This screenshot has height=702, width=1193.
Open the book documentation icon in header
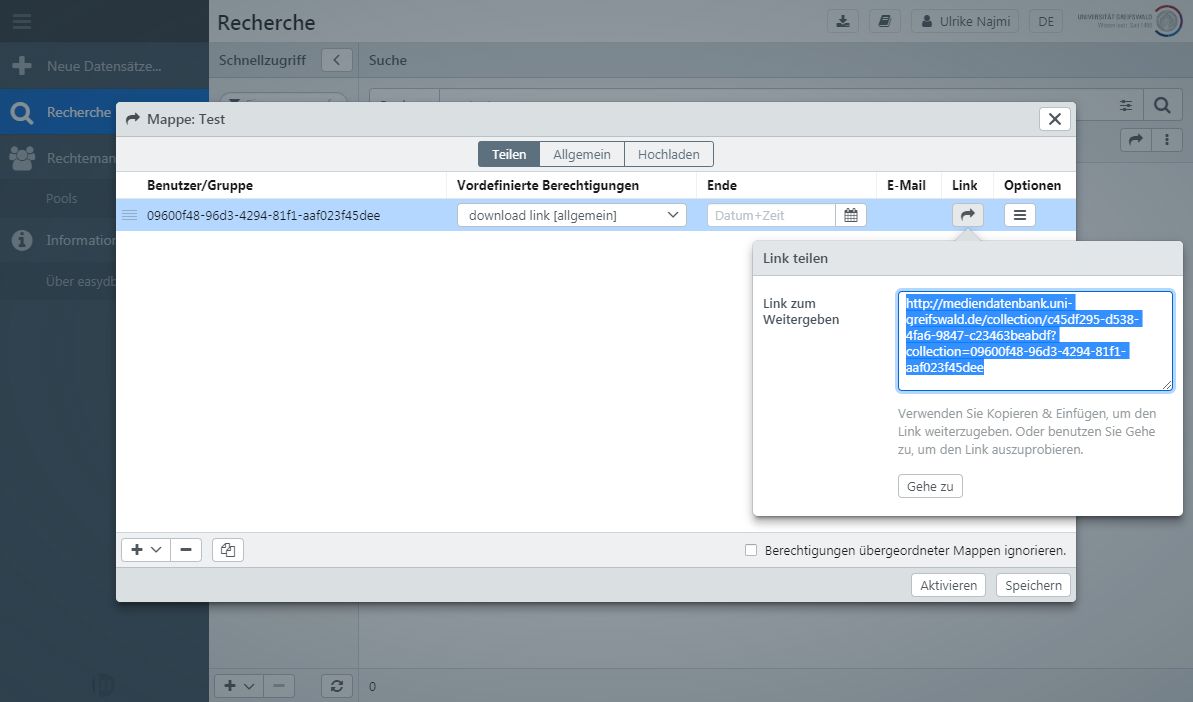tap(884, 21)
